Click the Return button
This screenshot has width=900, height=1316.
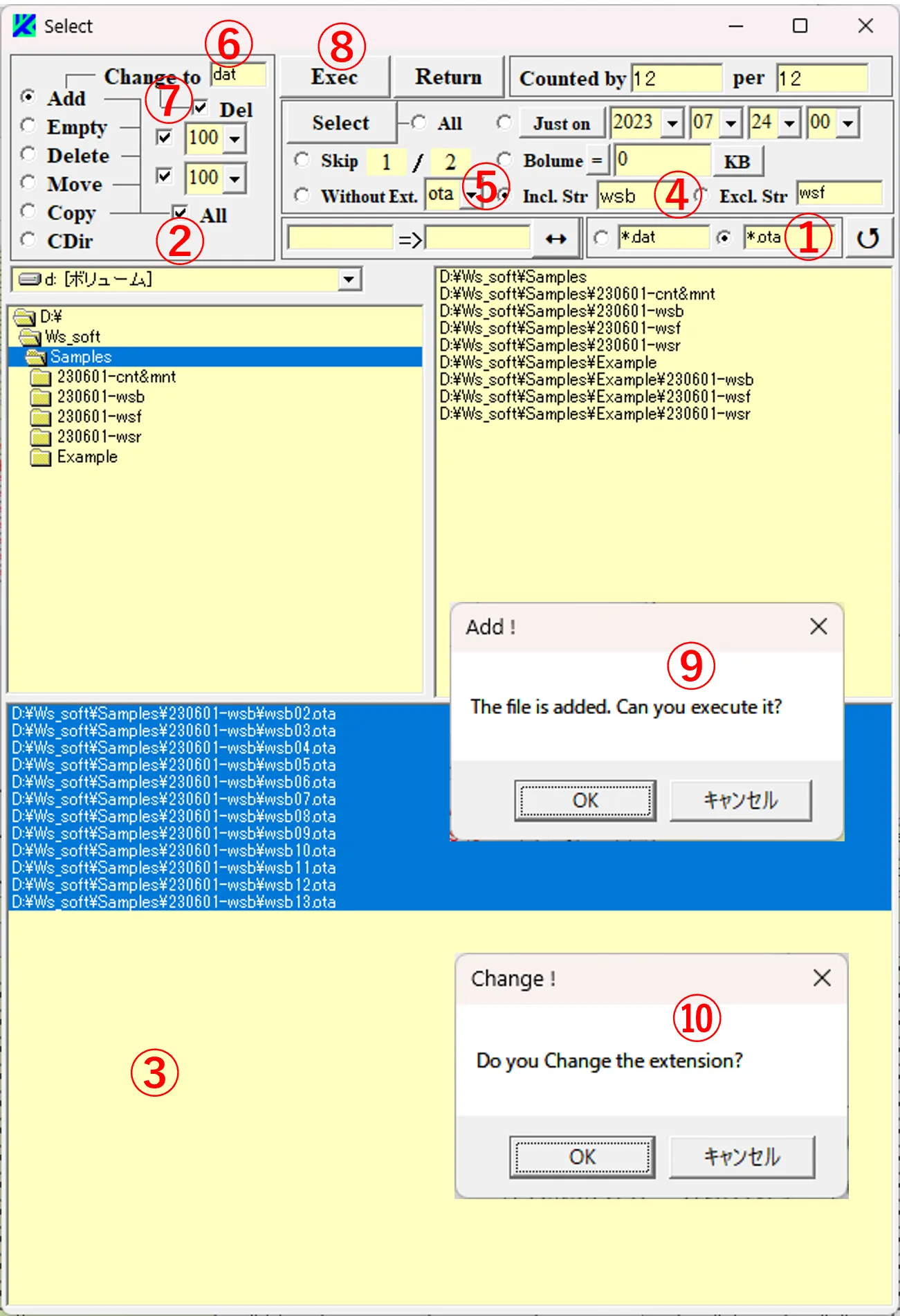click(x=448, y=77)
